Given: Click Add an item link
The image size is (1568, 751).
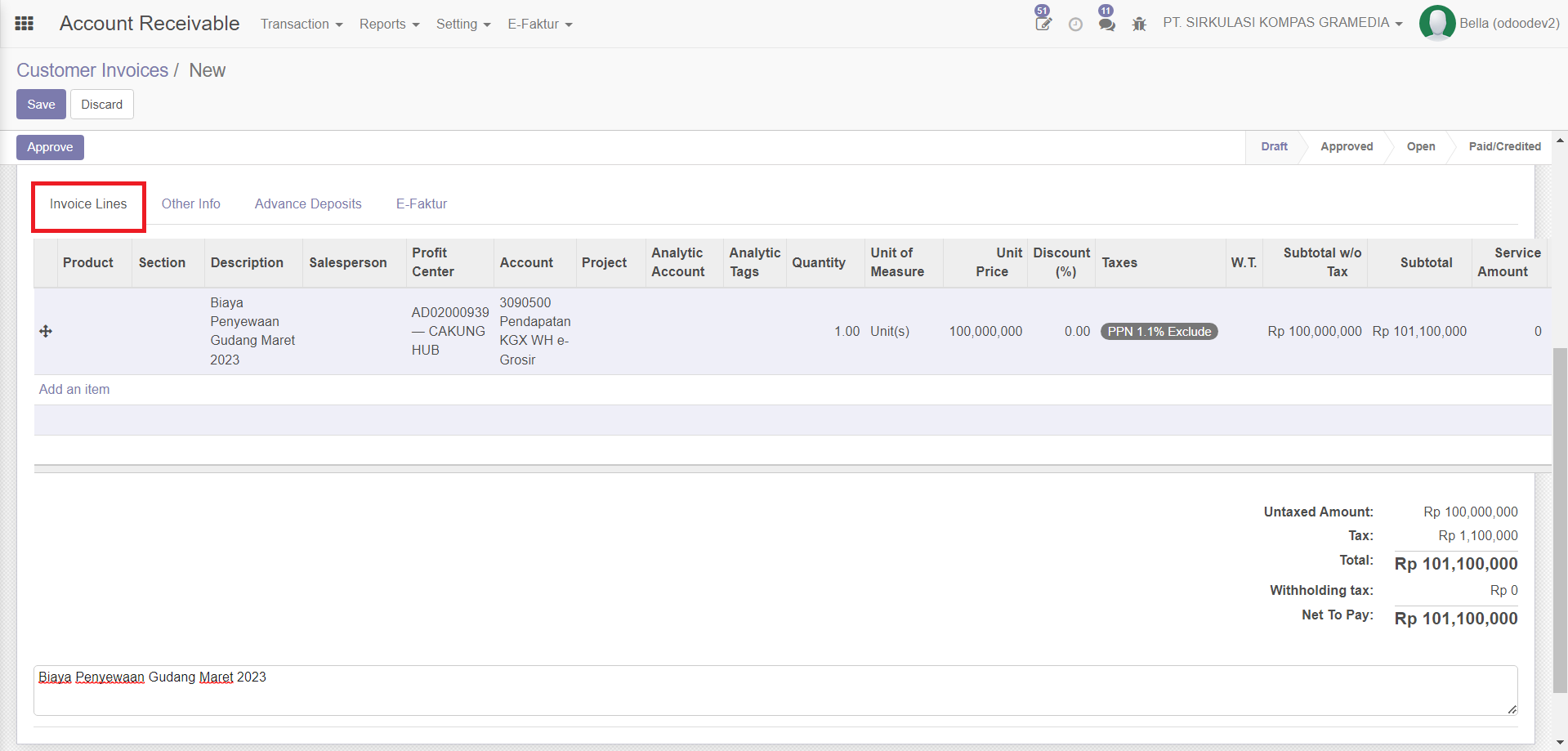Looking at the screenshot, I should (x=74, y=390).
